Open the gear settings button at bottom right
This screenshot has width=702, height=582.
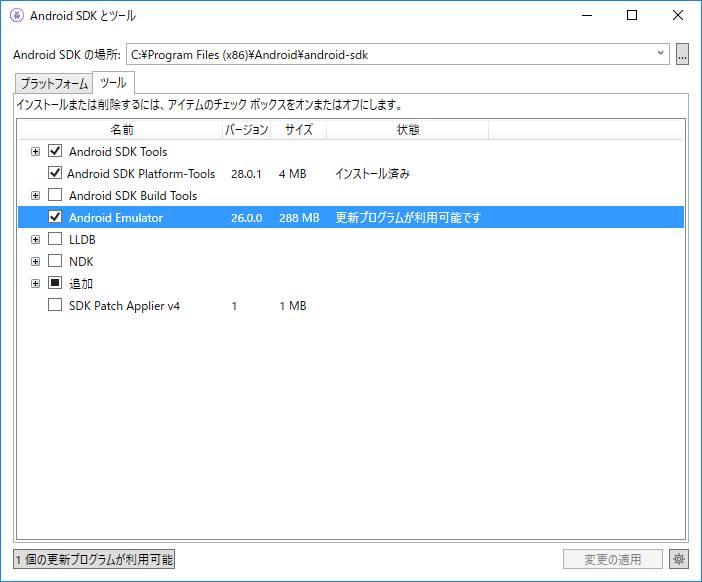tap(679, 559)
